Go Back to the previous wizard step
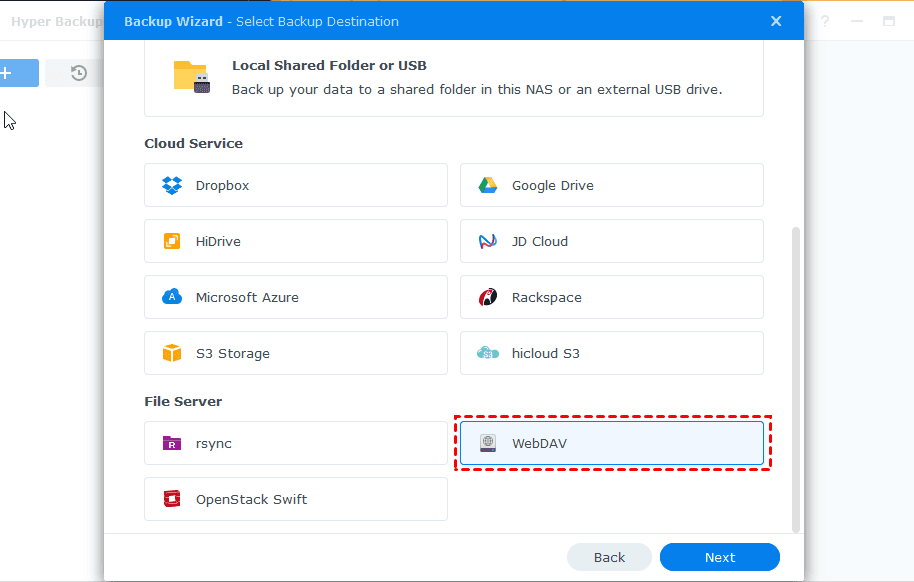914x582 pixels. tap(609, 557)
